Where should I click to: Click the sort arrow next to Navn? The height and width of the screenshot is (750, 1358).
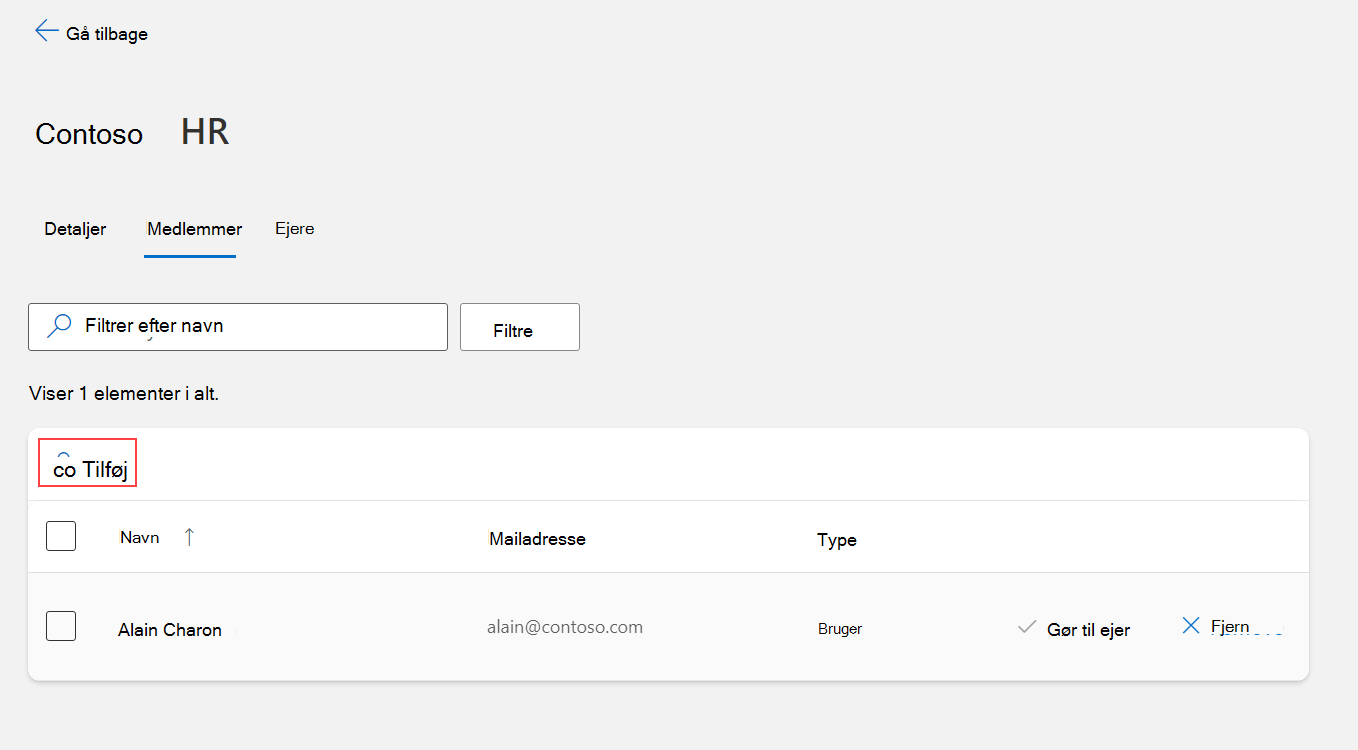189,537
